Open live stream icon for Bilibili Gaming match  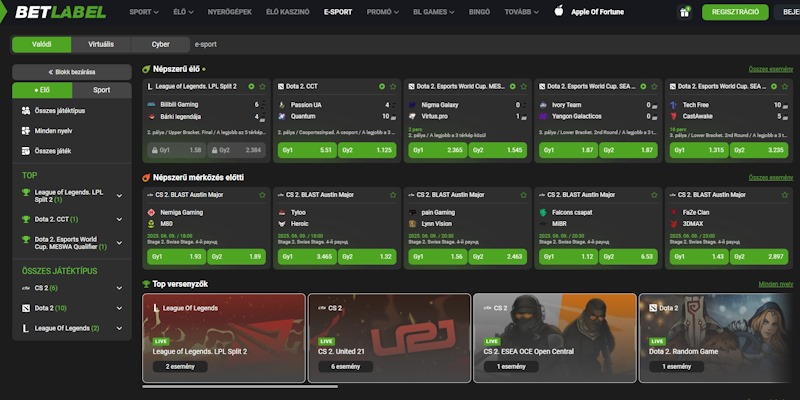point(252,87)
